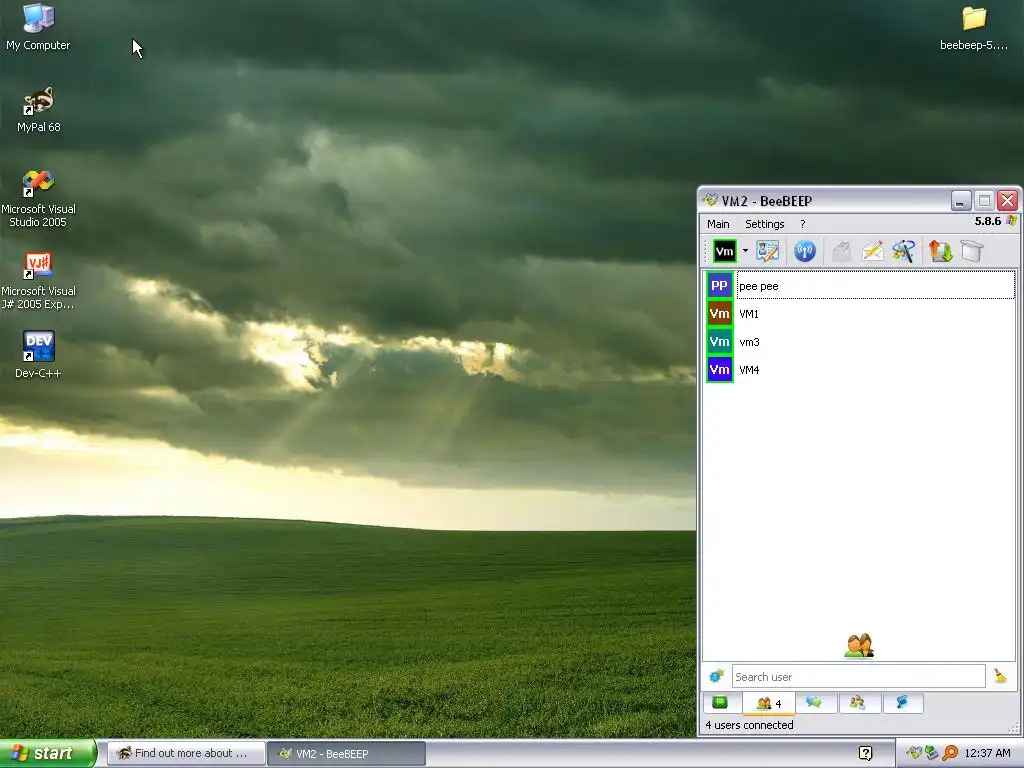Viewport: 1024px width, 768px height.
Task: Click the Search user field
Action: coord(858,677)
